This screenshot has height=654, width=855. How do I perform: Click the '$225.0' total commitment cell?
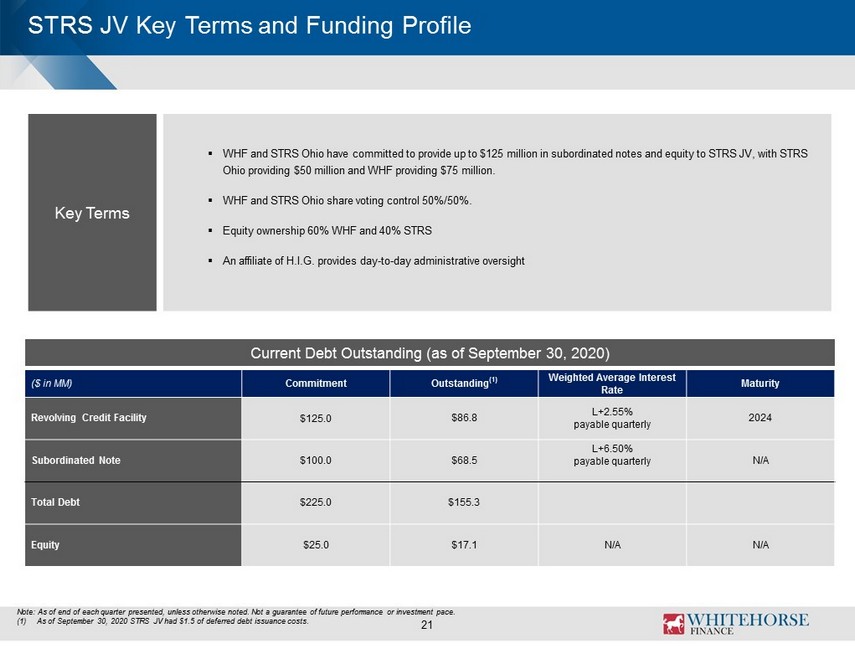[x=316, y=502]
